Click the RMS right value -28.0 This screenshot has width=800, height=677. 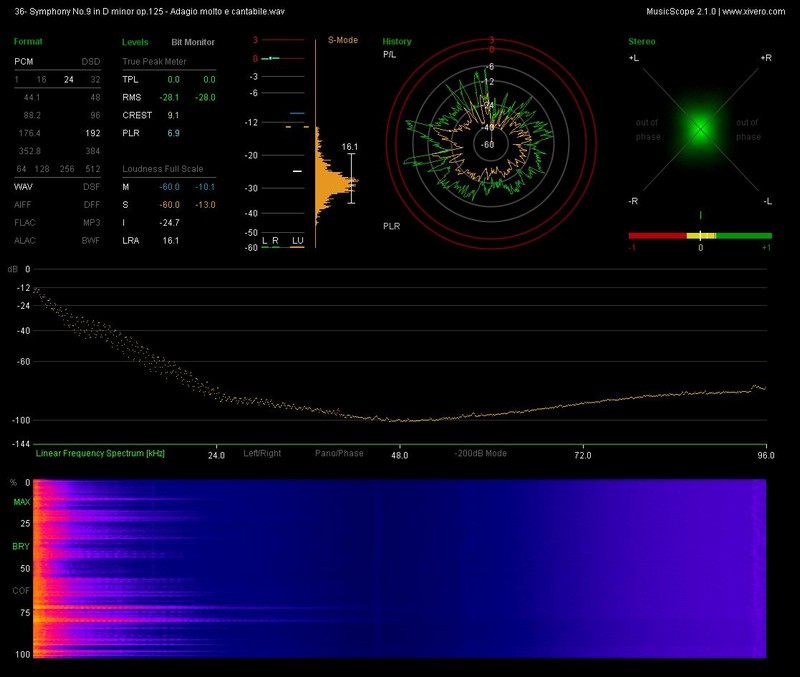coord(205,97)
